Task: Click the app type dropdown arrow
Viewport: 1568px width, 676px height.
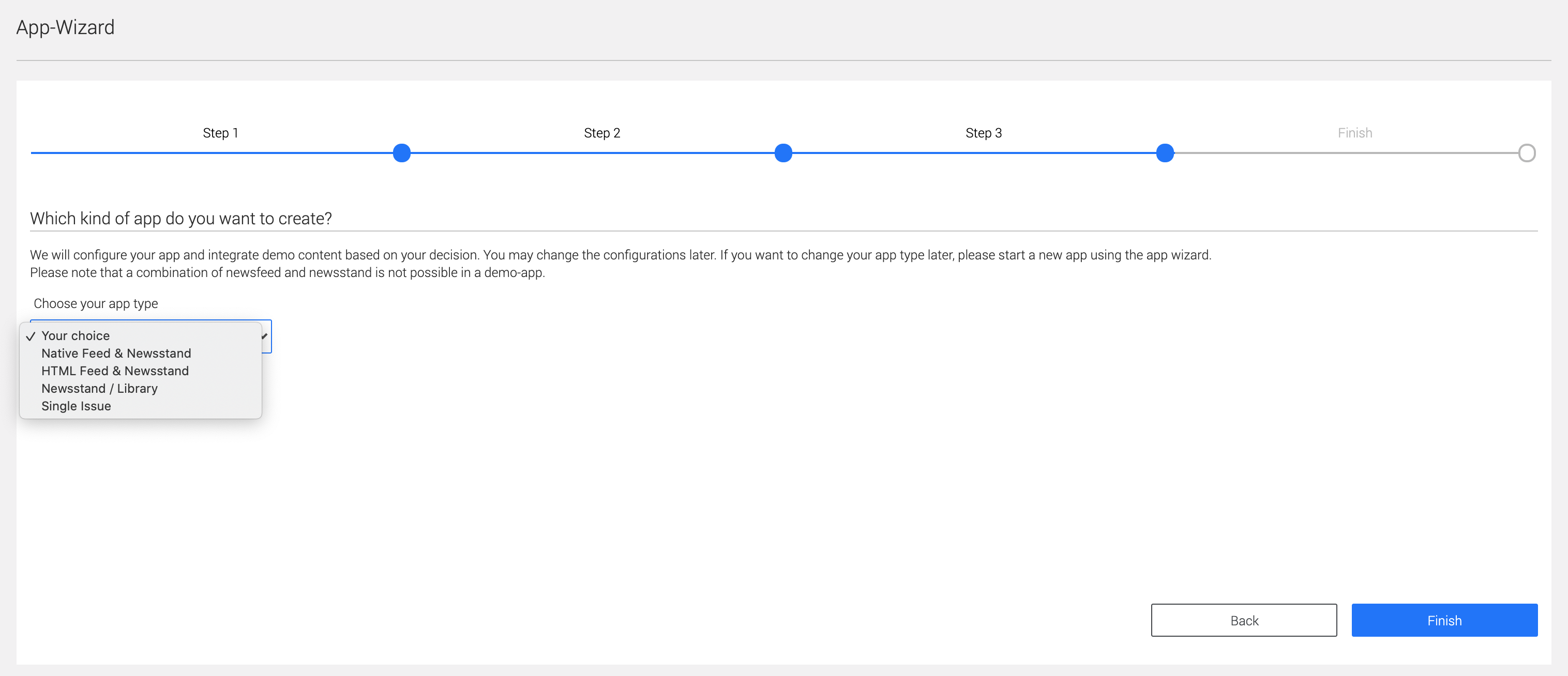Action: pyautogui.click(x=265, y=336)
